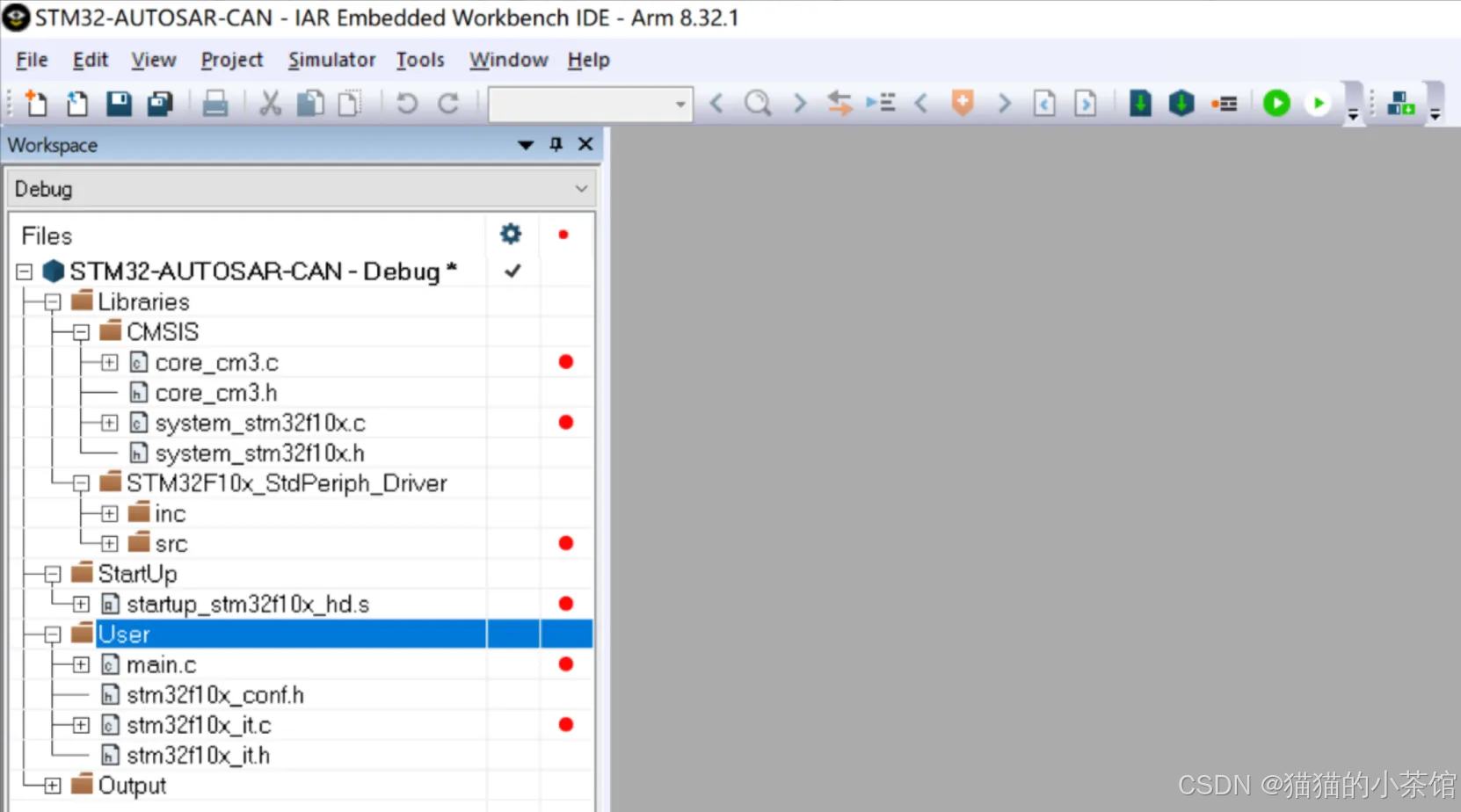The width and height of the screenshot is (1461, 812).
Task: Expand the src folder
Action: click(109, 544)
